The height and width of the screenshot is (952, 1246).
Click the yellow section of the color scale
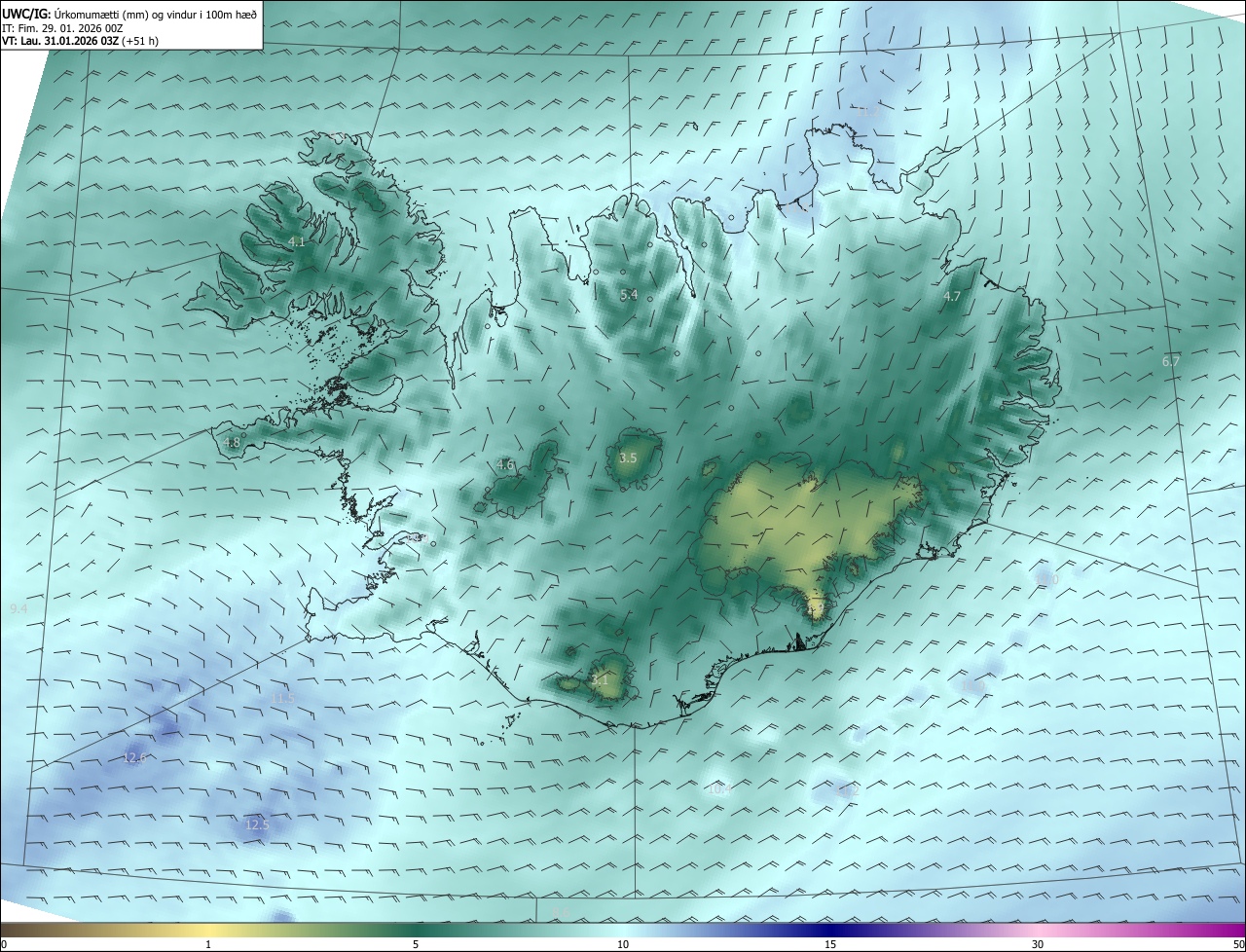tap(208, 930)
